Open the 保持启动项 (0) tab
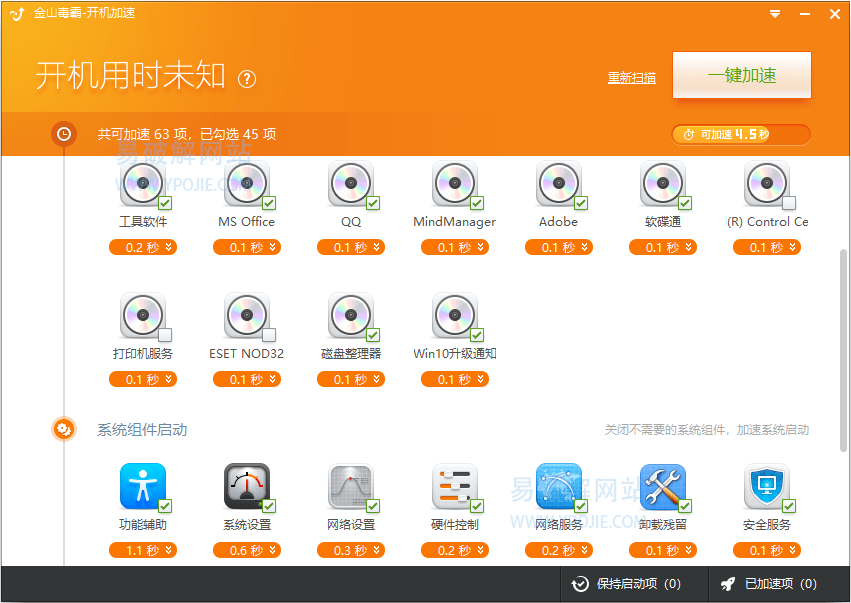Viewport: 851px width, 603px height. [x=633, y=584]
